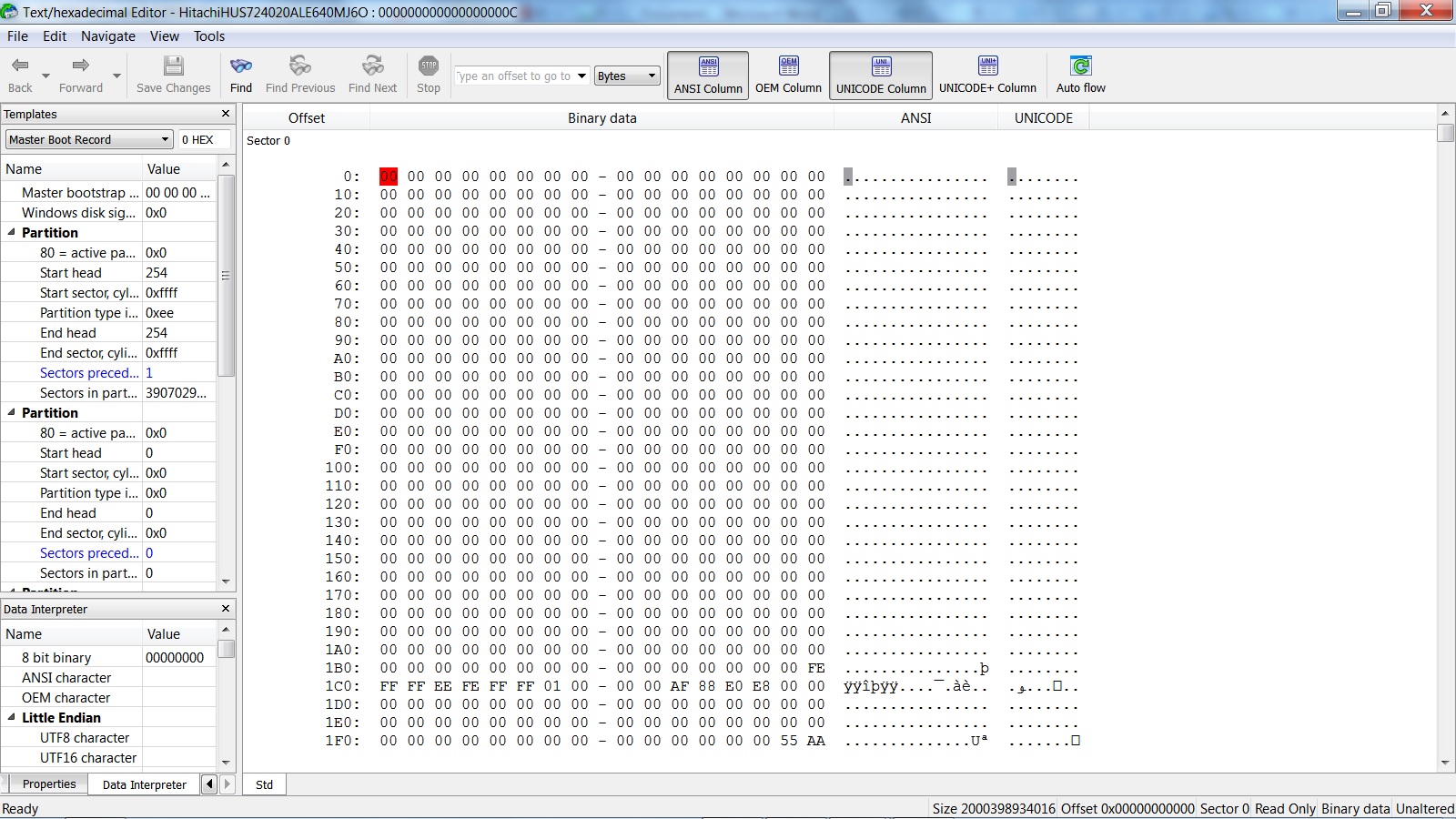Collapse the first Partition tree node
The height and width of the screenshot is (819, 1456).
pos(12,232)
